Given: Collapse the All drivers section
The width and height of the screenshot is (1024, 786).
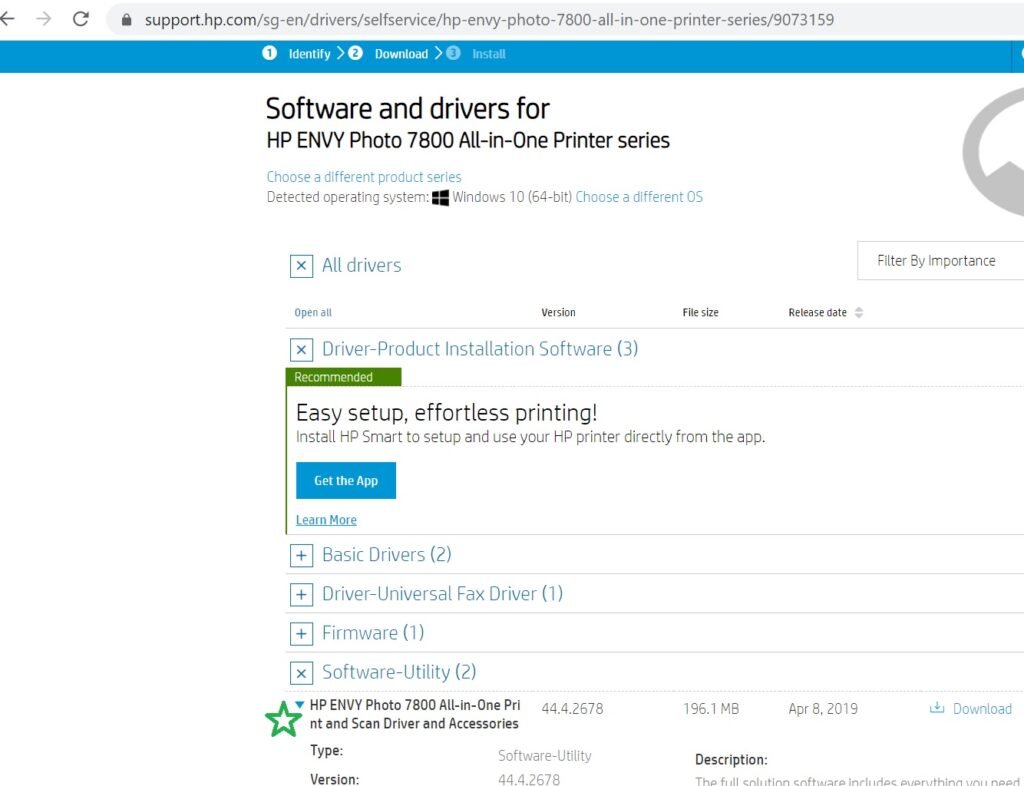Looking at the screenshot, I should pyautogui.click(x=301, y=266).
